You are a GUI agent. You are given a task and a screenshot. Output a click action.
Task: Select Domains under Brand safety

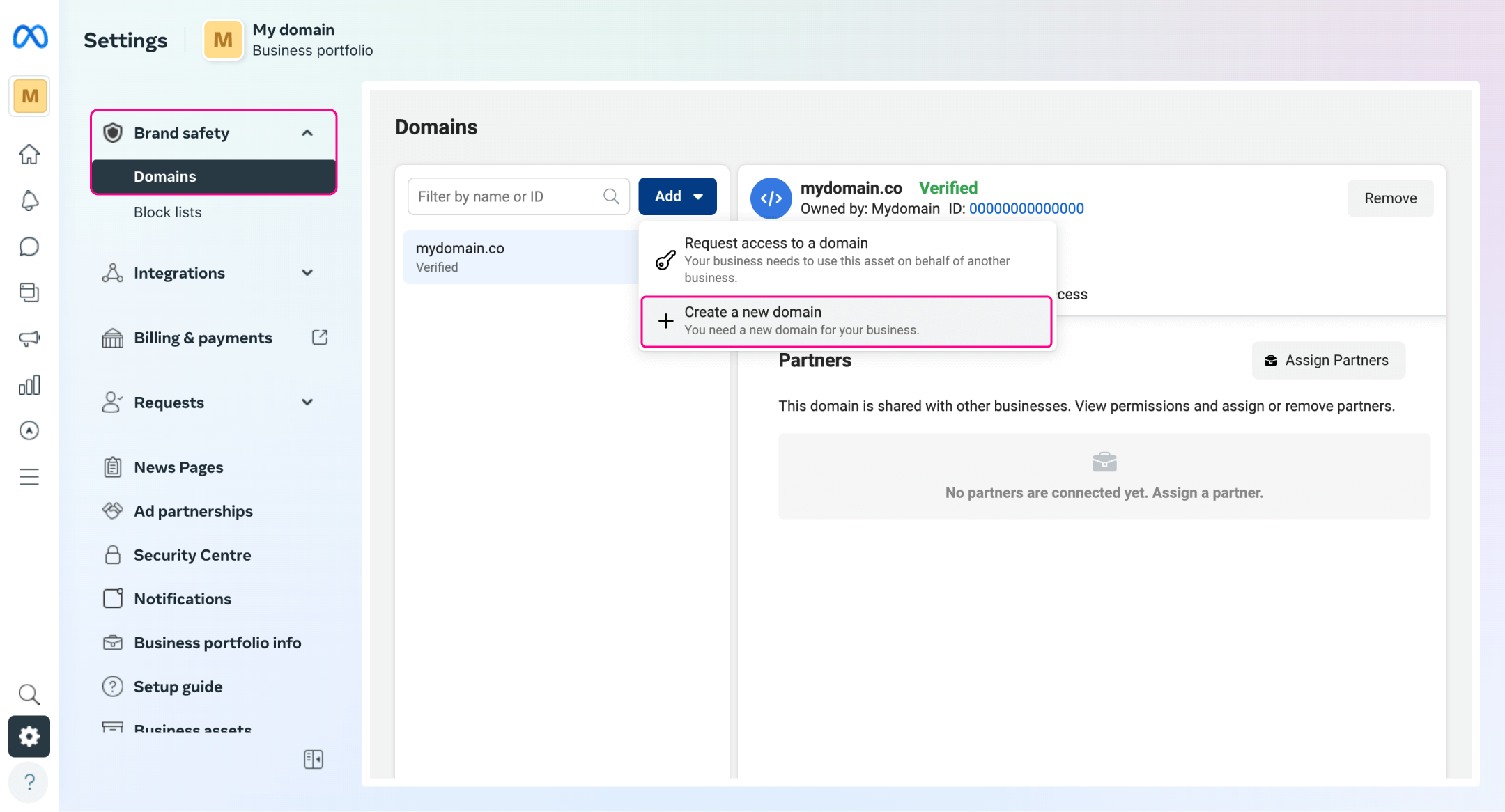[x=165, y=176]
